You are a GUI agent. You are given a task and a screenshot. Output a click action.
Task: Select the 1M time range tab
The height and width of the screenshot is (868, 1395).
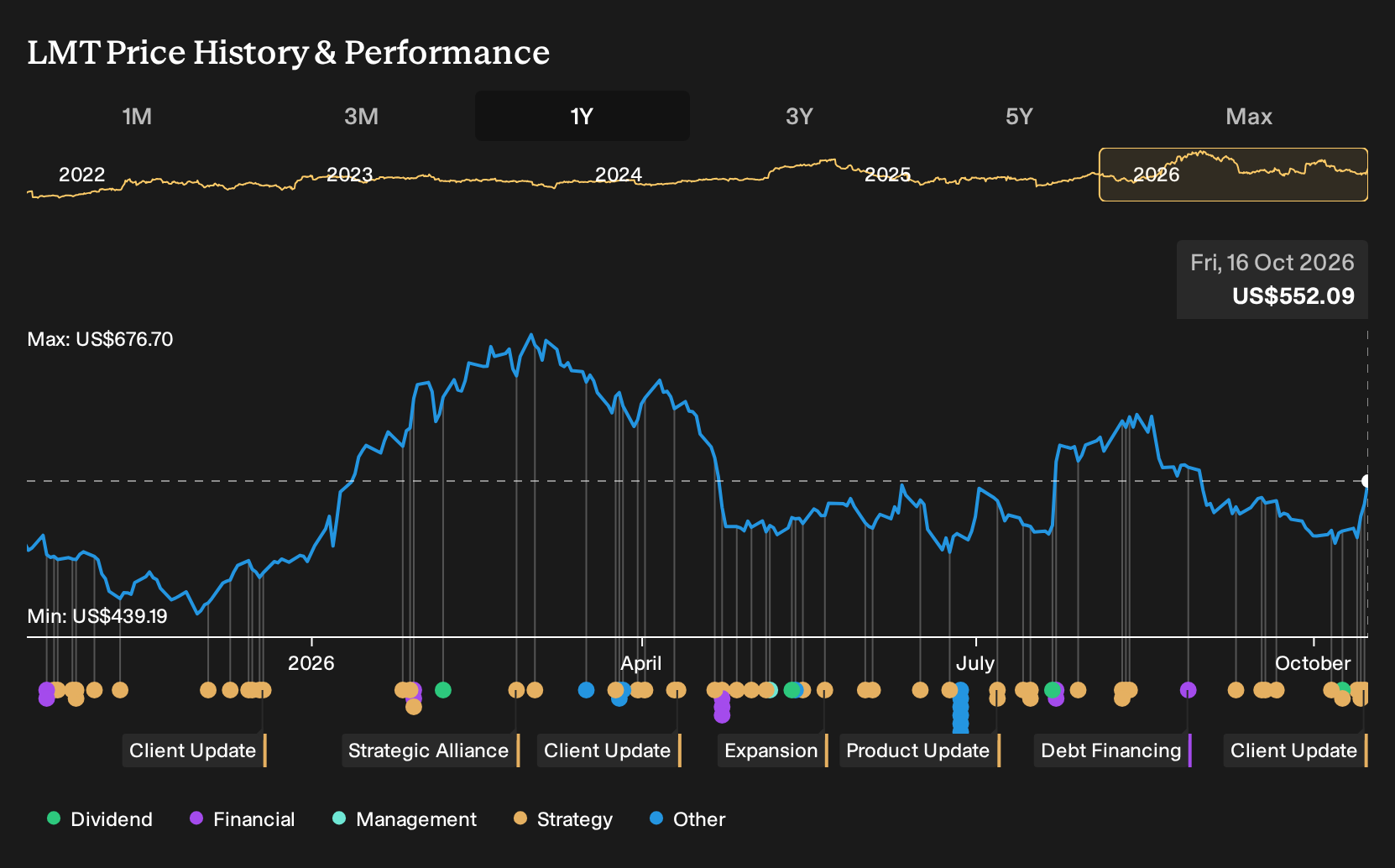[137, 116]
